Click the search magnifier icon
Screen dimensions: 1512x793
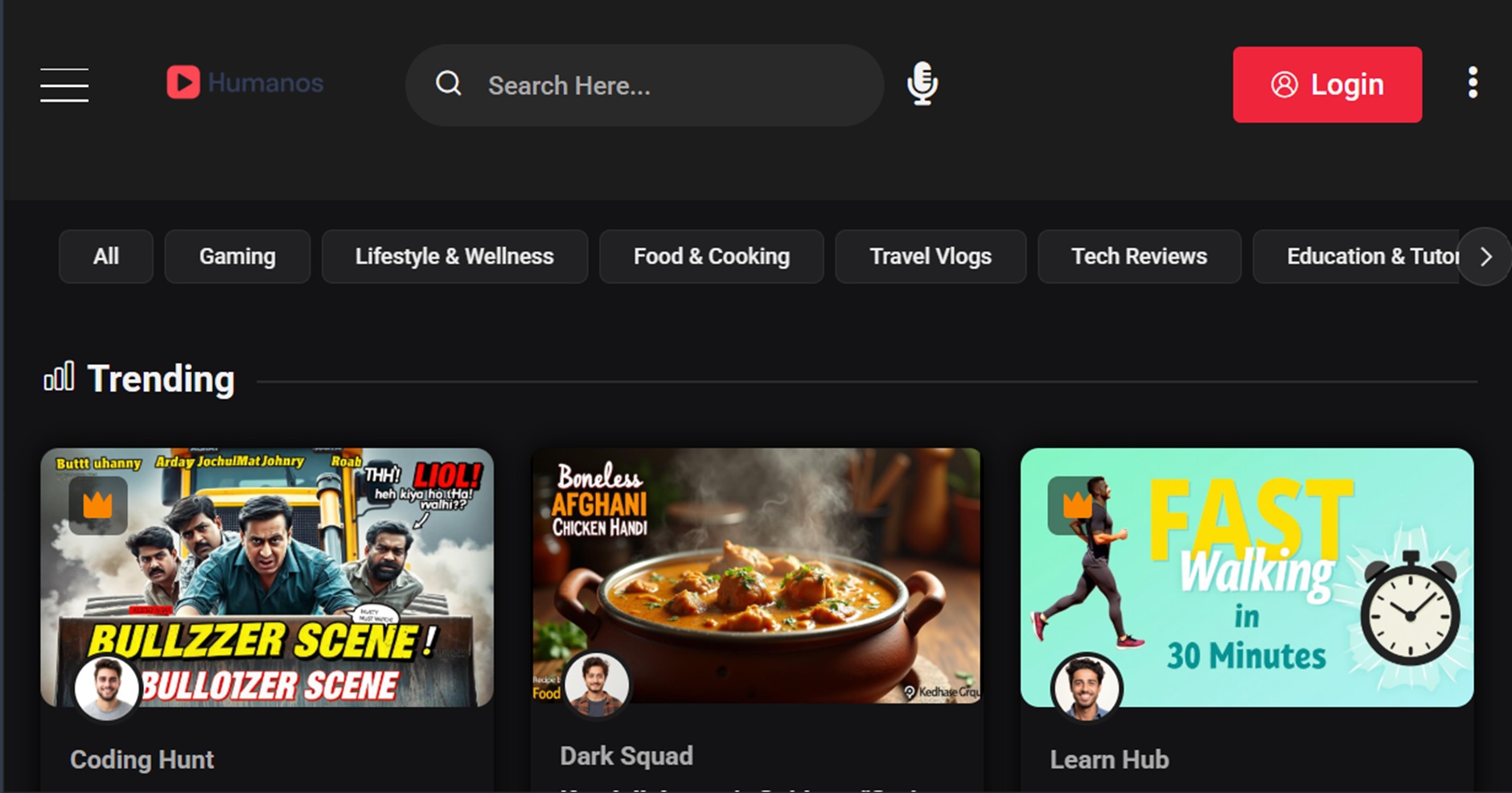click(x=448, y=84)
